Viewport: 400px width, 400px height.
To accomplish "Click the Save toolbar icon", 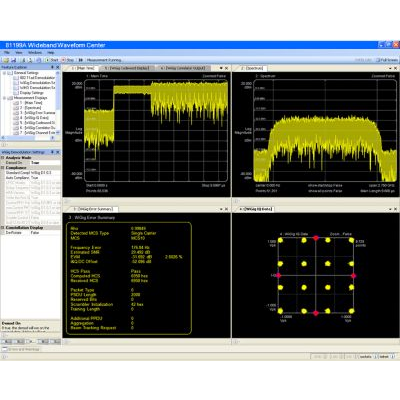I will pos(14,60).
